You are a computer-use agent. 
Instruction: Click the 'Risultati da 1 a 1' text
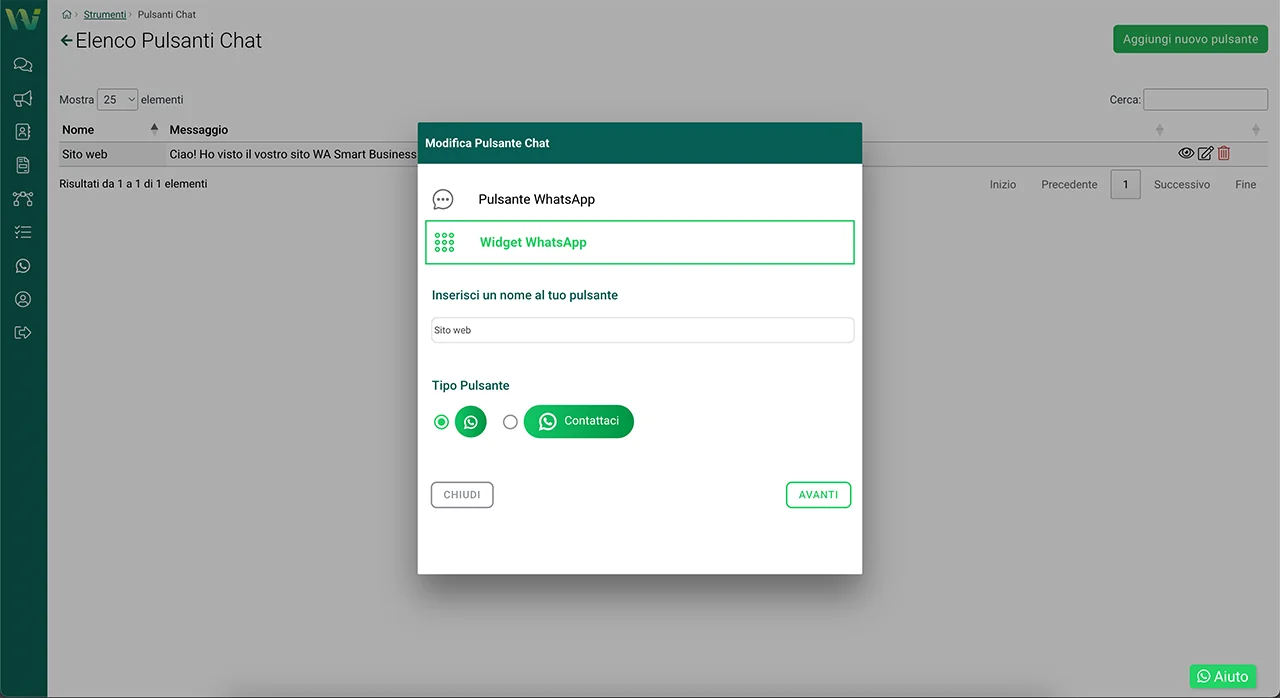tap(133, 184)
